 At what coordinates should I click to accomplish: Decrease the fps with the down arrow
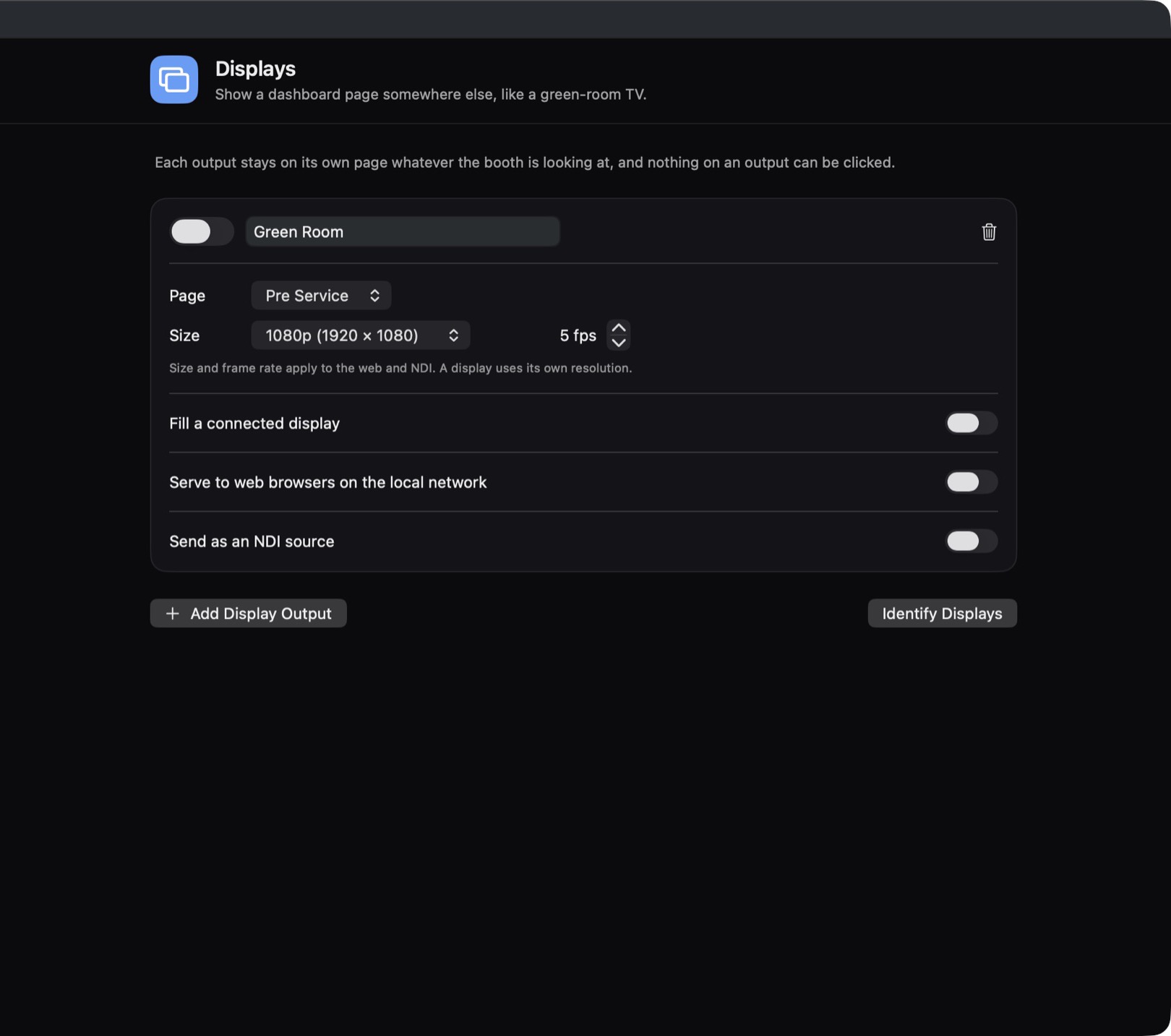tap(619, 343)
